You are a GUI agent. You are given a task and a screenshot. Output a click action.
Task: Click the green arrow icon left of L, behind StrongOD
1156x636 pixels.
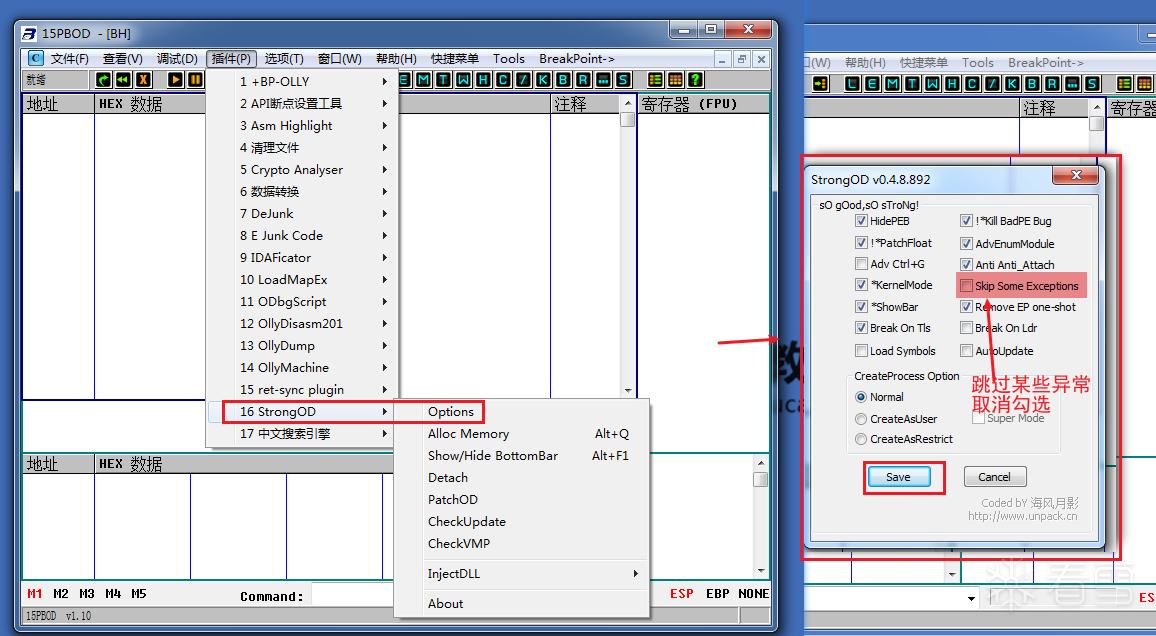(x=821, y=83)
